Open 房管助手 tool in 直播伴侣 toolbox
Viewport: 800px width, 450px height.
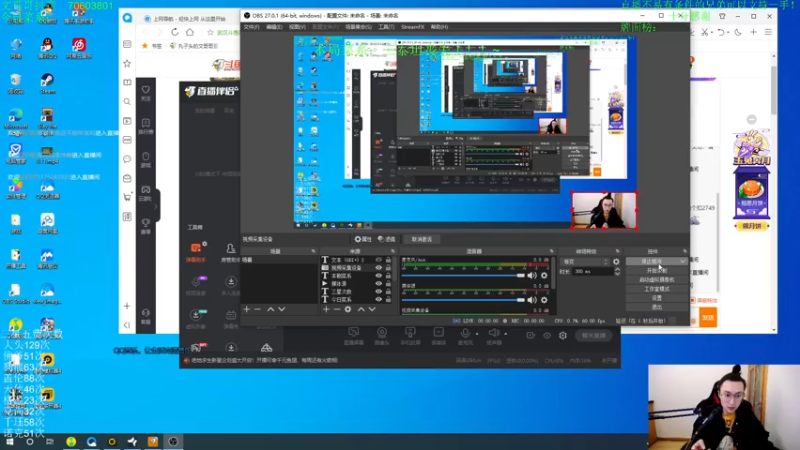[x=231, y=252]
